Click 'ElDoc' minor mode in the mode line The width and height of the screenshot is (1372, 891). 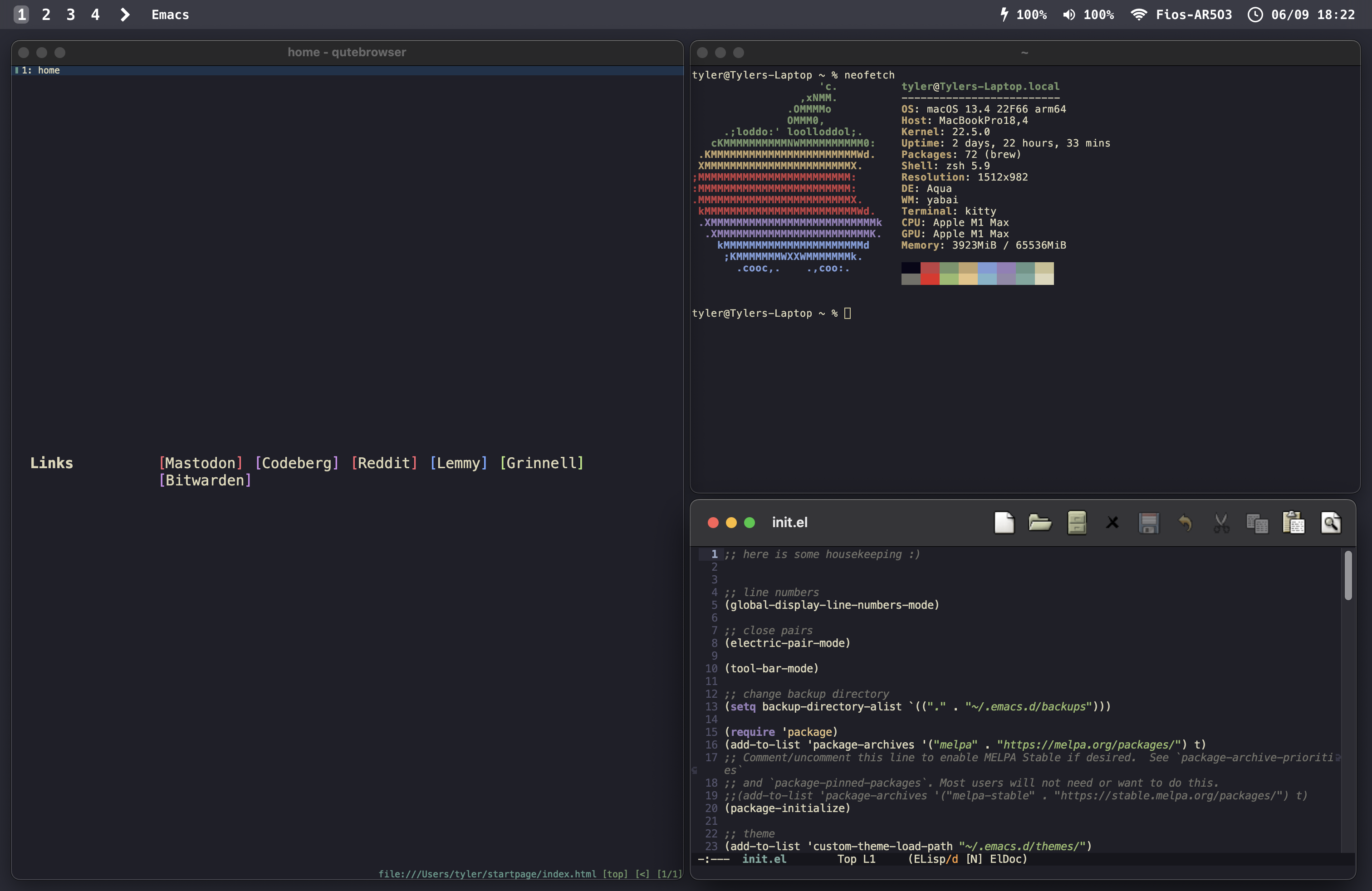(x=1005, y=859)
